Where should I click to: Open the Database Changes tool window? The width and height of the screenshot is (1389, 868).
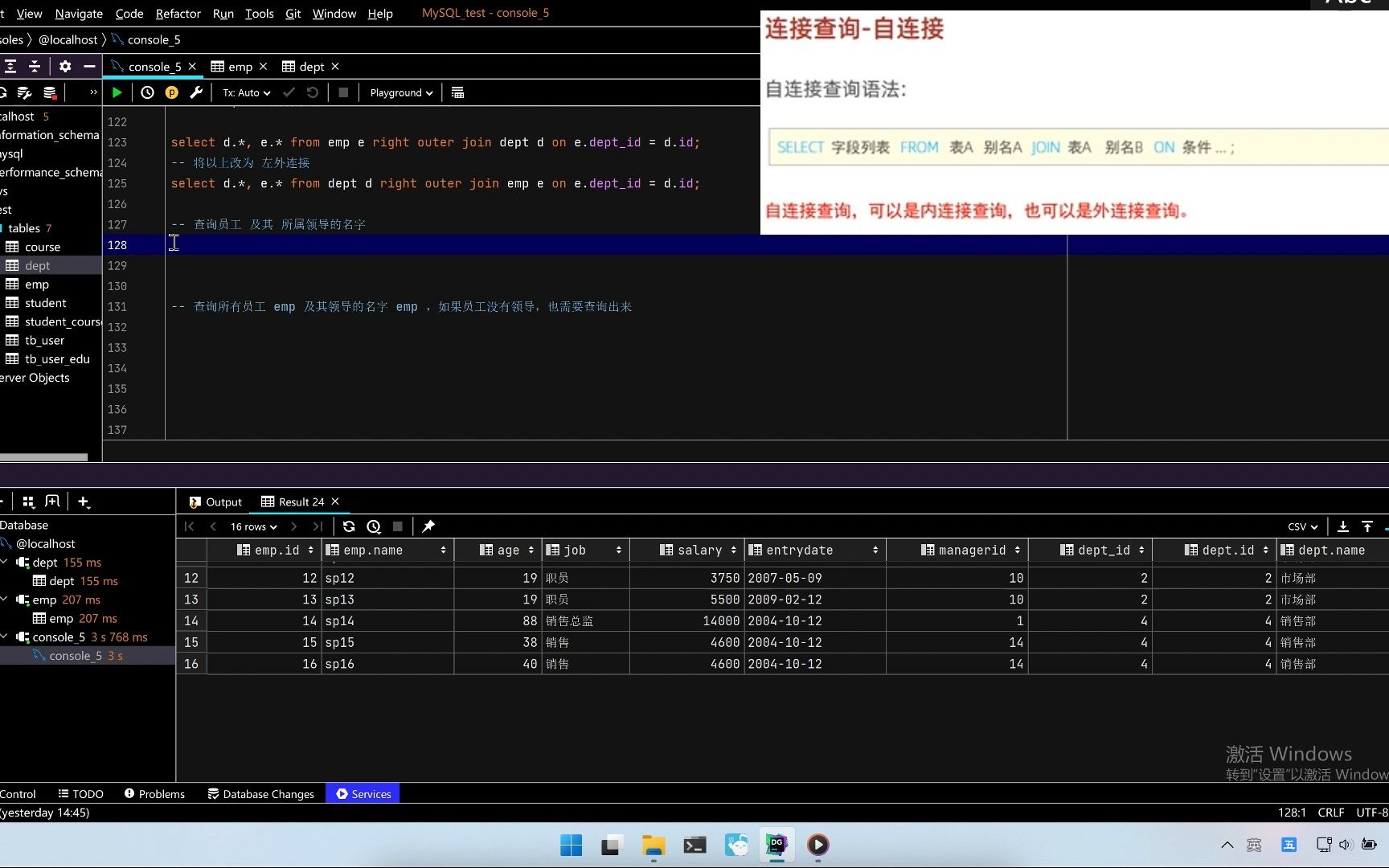(261, 794)
